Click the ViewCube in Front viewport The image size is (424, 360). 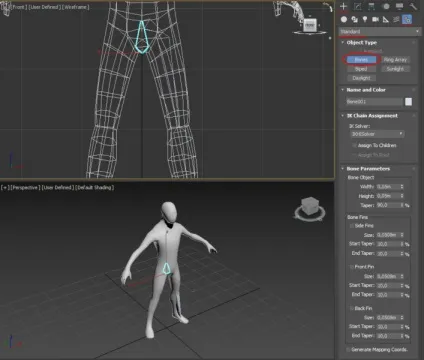click(310, 25)
